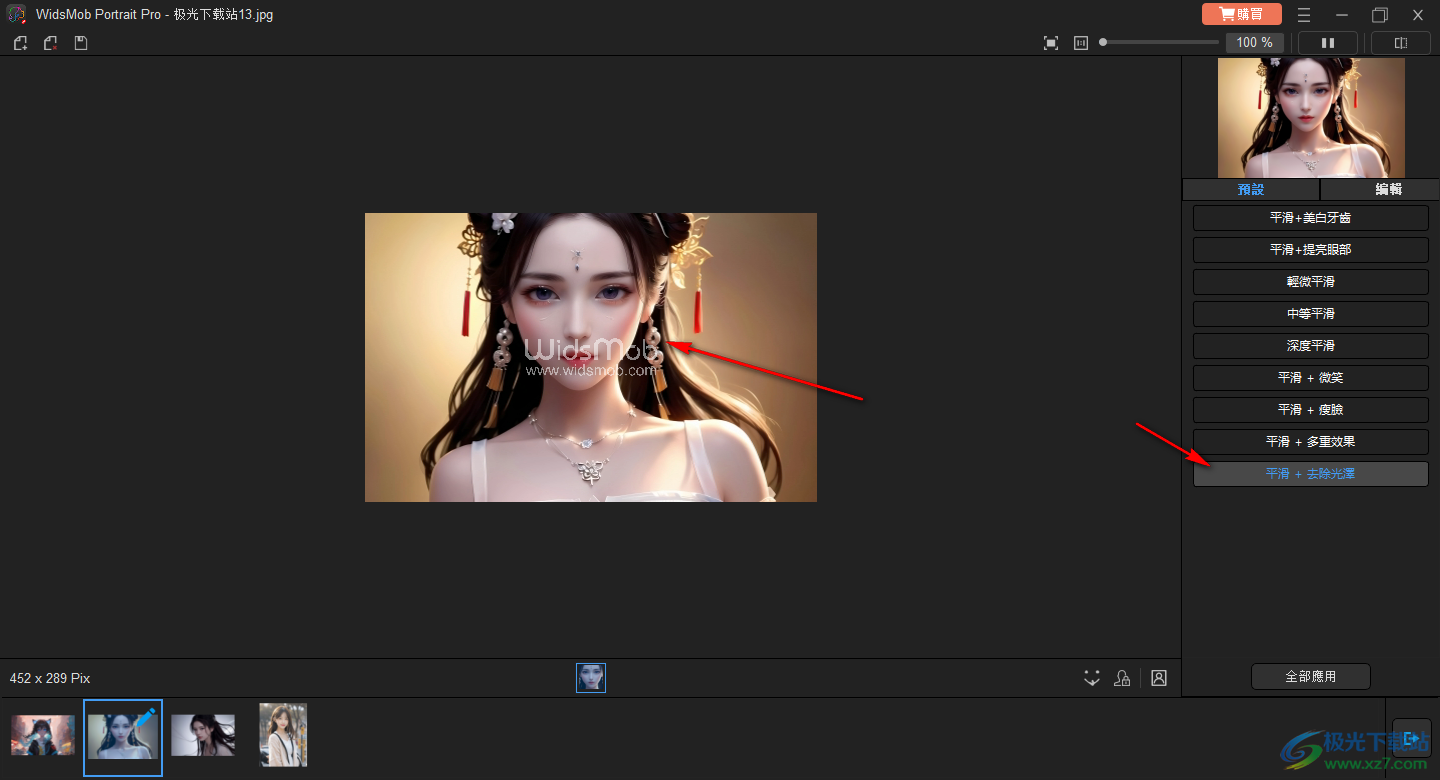
Task: Click the save icon in top toolbar
Action: 81,43
